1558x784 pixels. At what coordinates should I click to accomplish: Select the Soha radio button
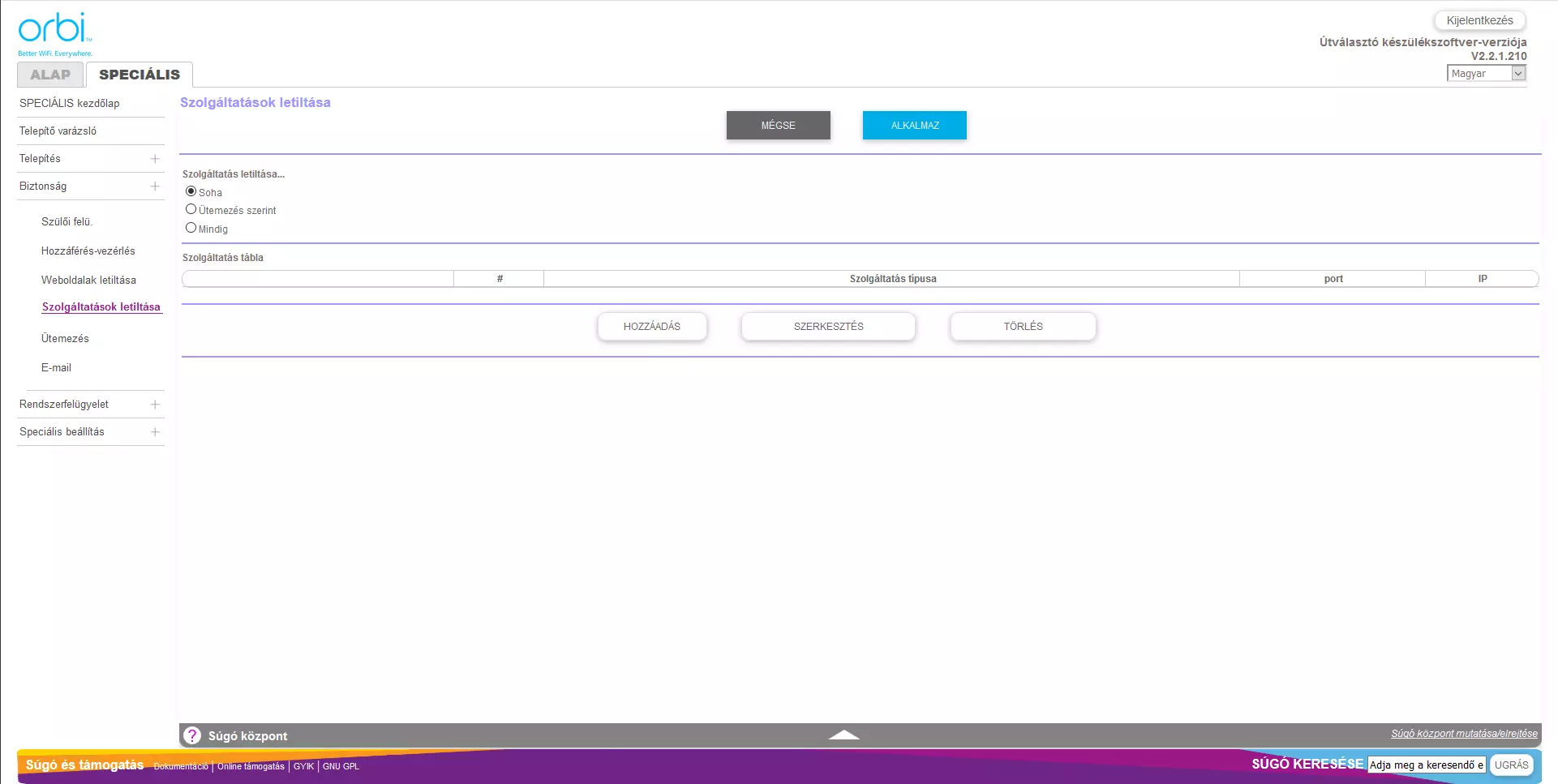[x=191, y=191]
